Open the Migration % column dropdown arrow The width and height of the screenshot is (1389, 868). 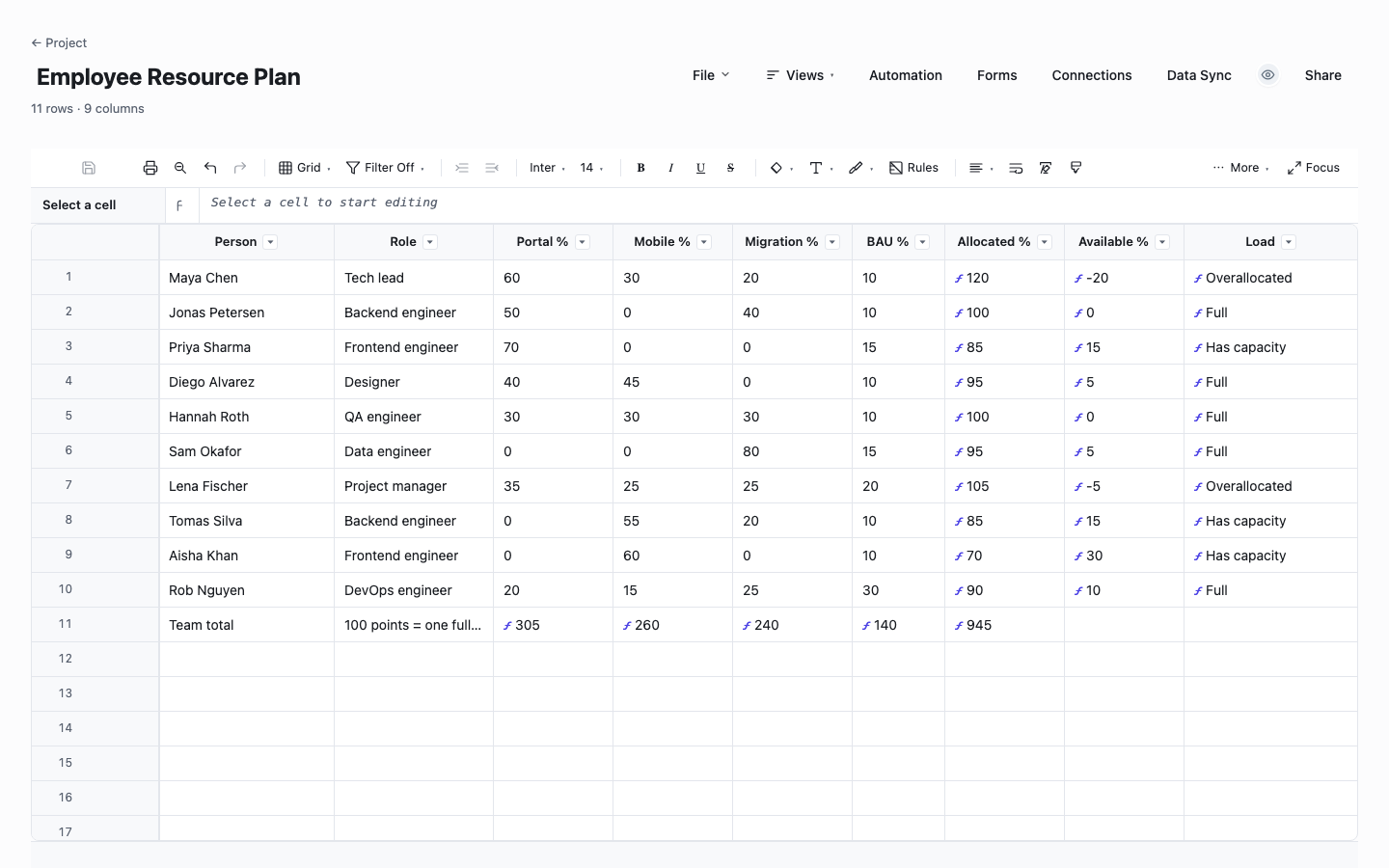832,242
